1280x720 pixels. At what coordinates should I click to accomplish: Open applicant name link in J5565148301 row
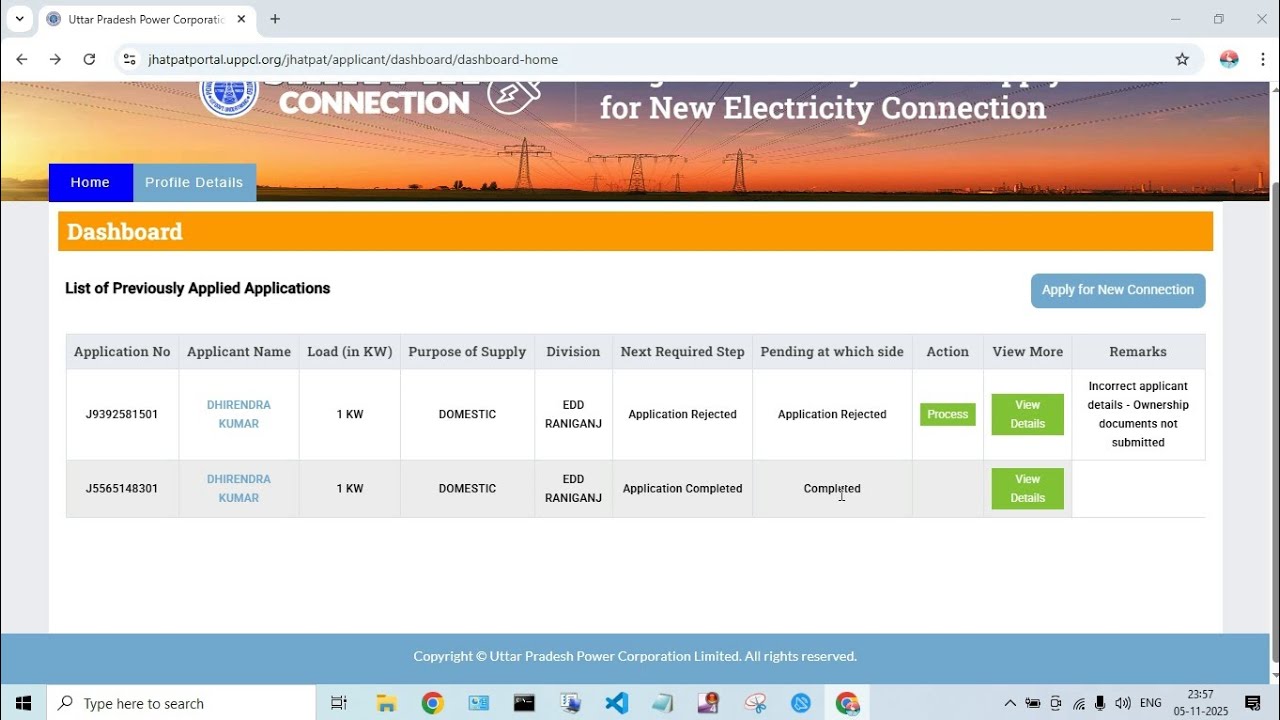click(238, 488)
